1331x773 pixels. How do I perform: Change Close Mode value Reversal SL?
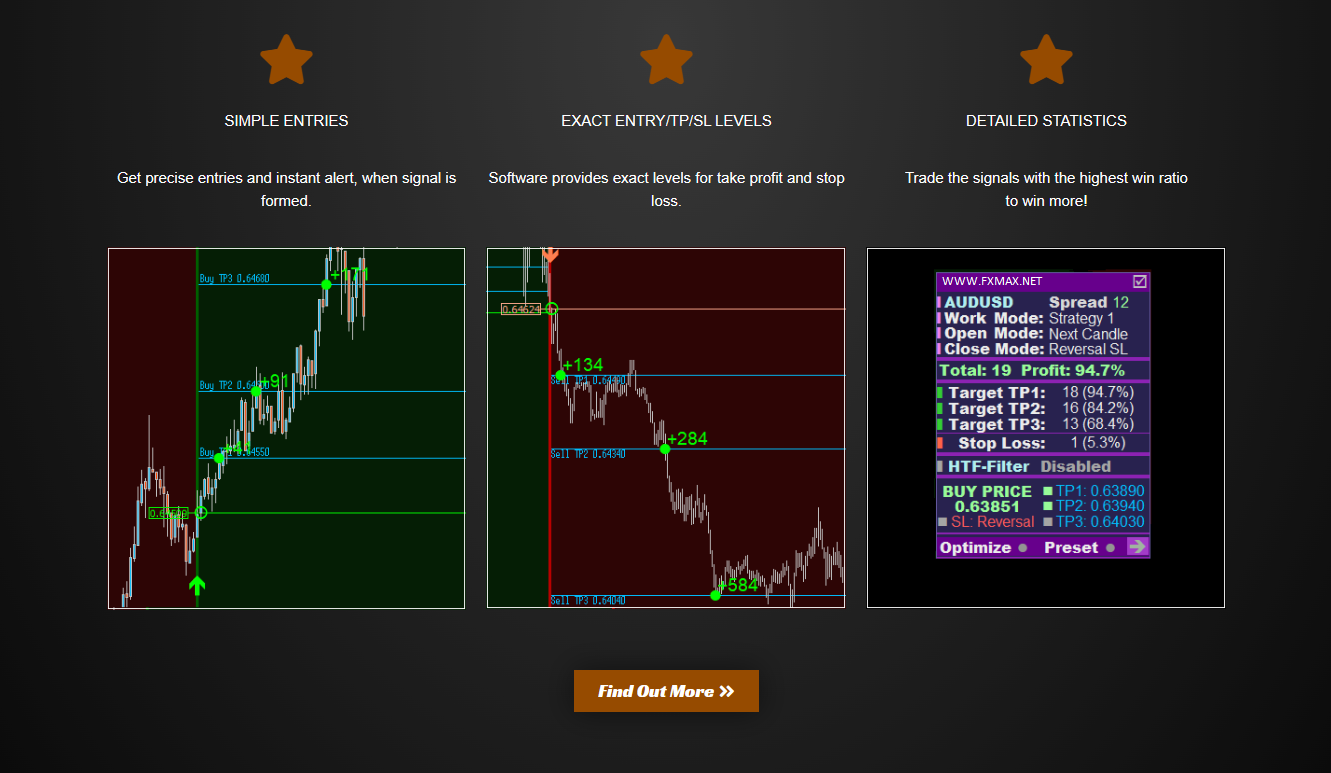[x=1088, y=349]
